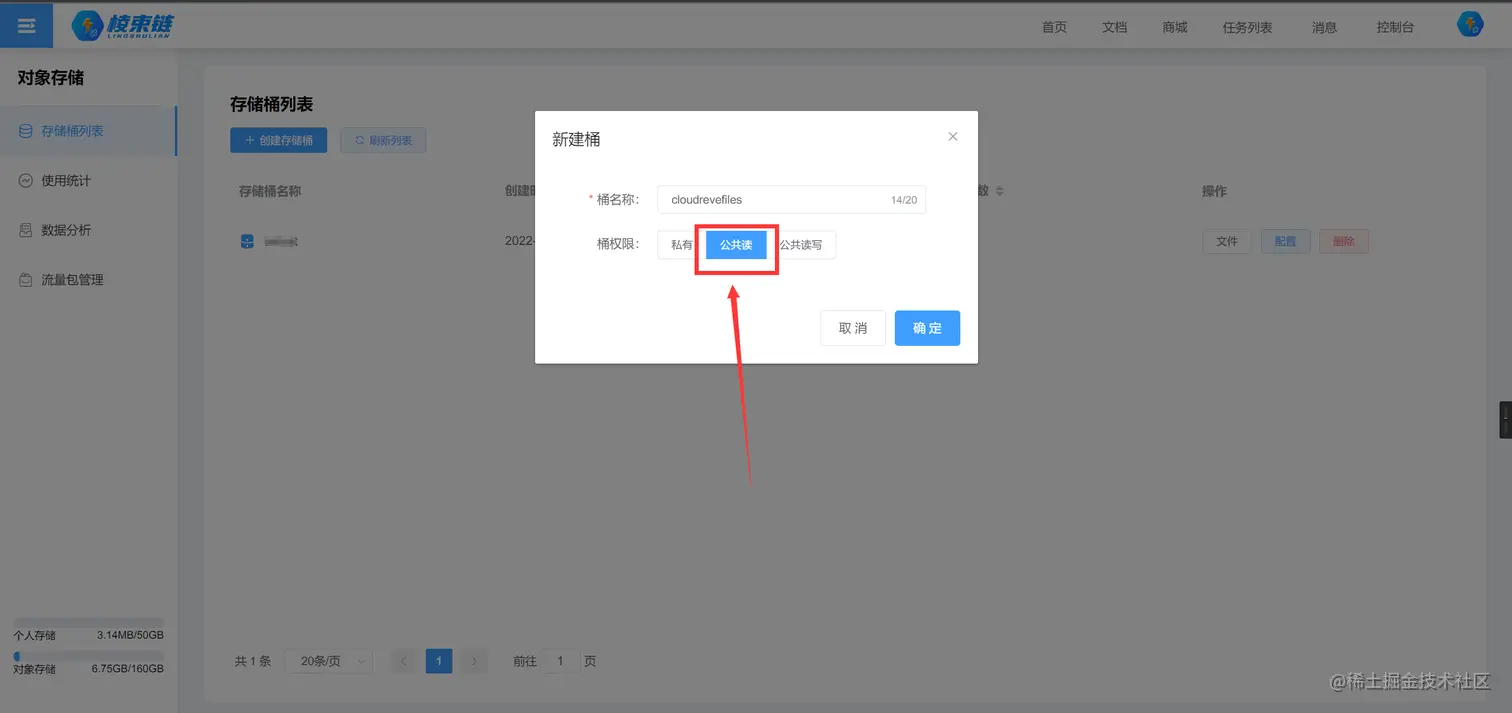1512x713 pixels.
Task: Click the 文件 button in the row
Action: coord(1227,241)
